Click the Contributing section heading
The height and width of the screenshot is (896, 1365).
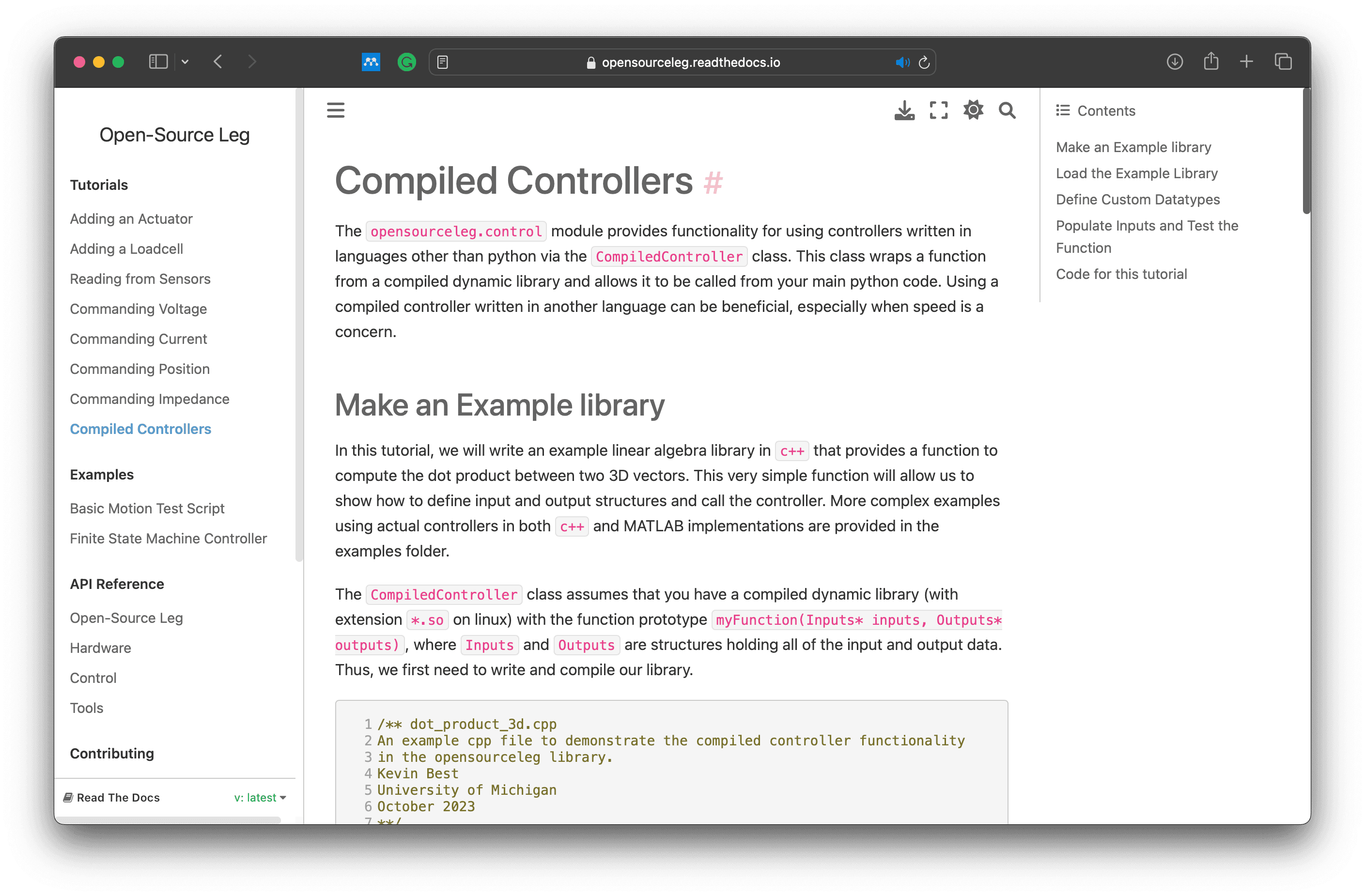pyautogui.click(x=112, y=753)
